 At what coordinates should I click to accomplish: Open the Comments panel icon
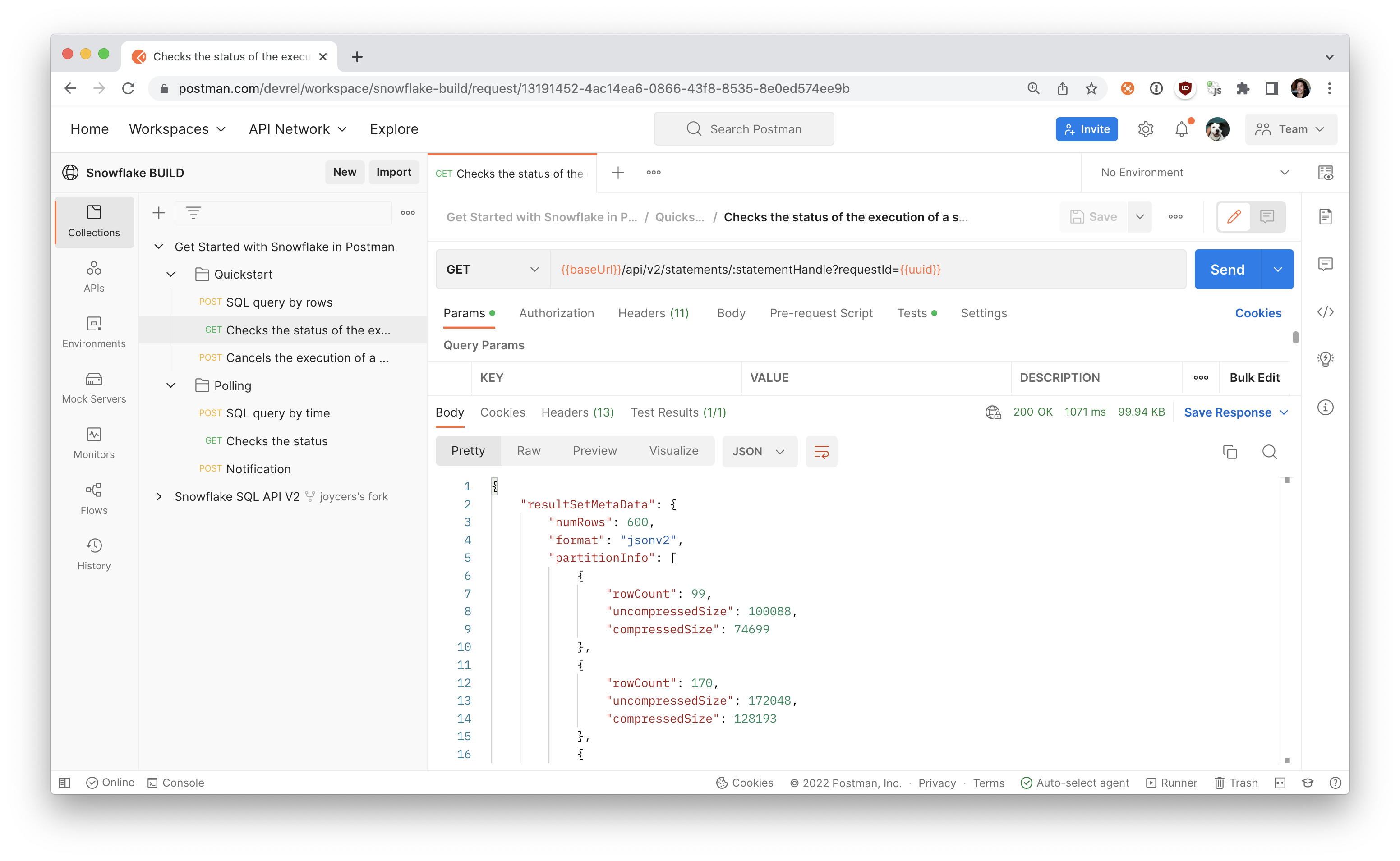1326,263
